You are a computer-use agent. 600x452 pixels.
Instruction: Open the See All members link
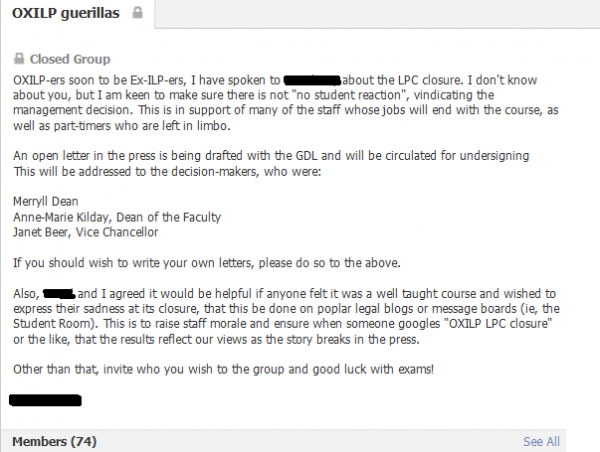point(541,441)
